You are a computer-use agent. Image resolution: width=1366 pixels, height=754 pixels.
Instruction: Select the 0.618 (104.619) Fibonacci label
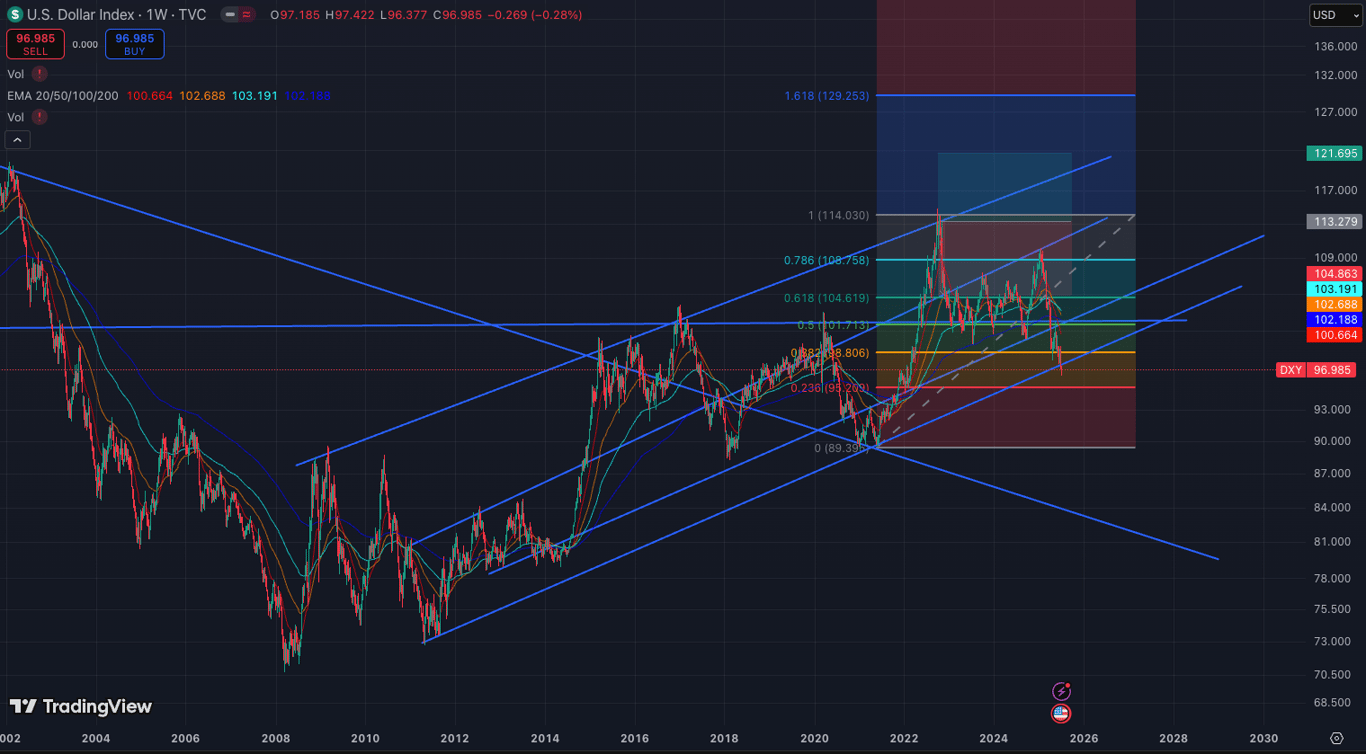827,298
